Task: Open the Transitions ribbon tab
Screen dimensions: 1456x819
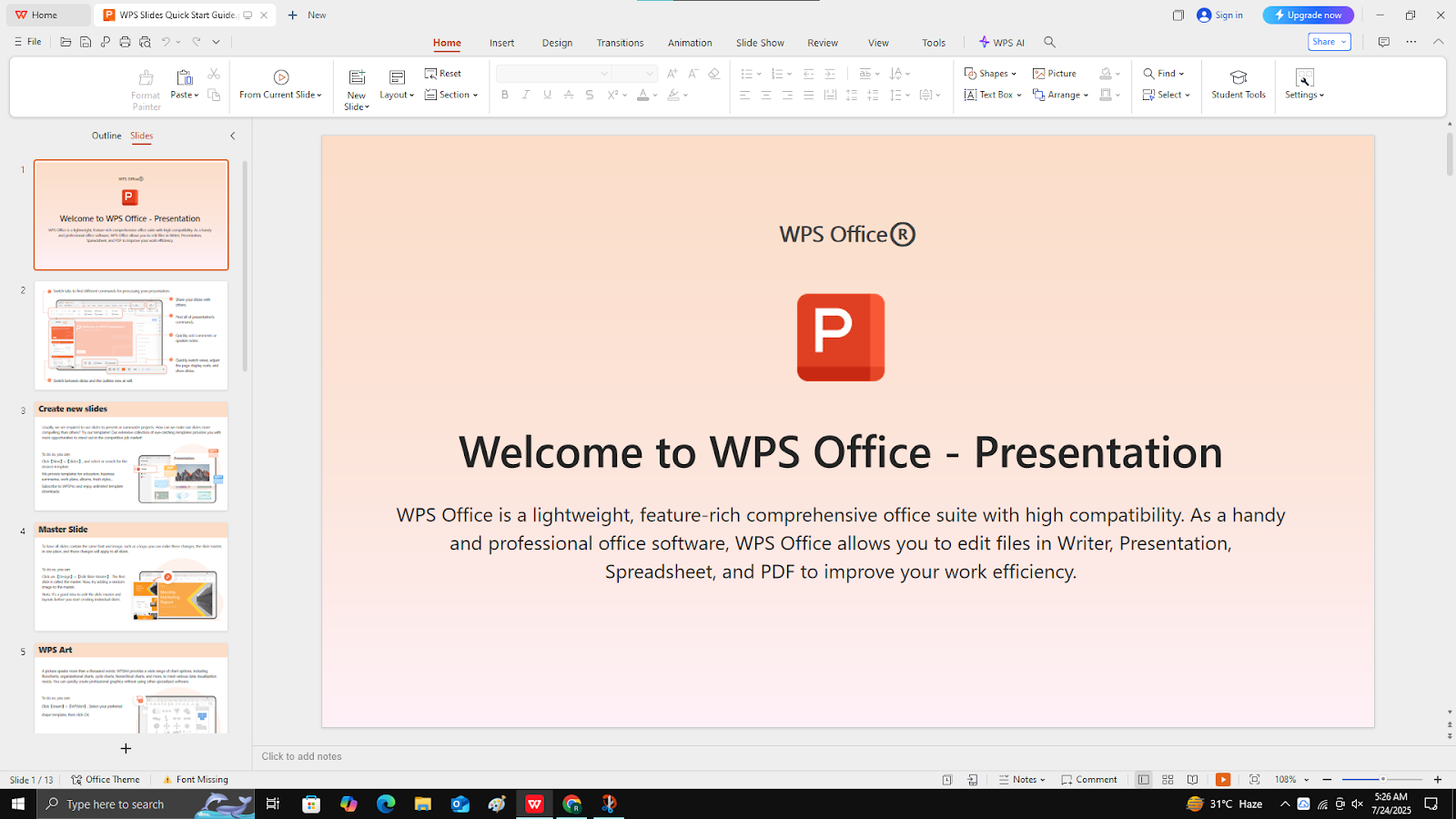Action: click(620, 43)
